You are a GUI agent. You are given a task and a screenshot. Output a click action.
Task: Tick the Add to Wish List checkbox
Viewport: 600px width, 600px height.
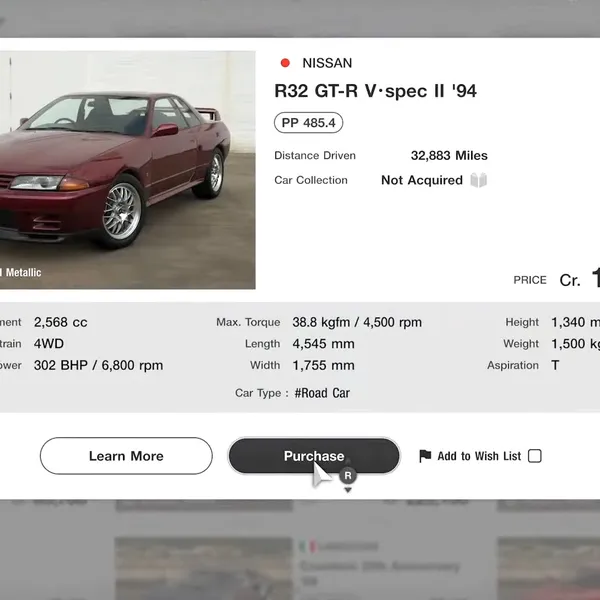[x=534, y=456]
